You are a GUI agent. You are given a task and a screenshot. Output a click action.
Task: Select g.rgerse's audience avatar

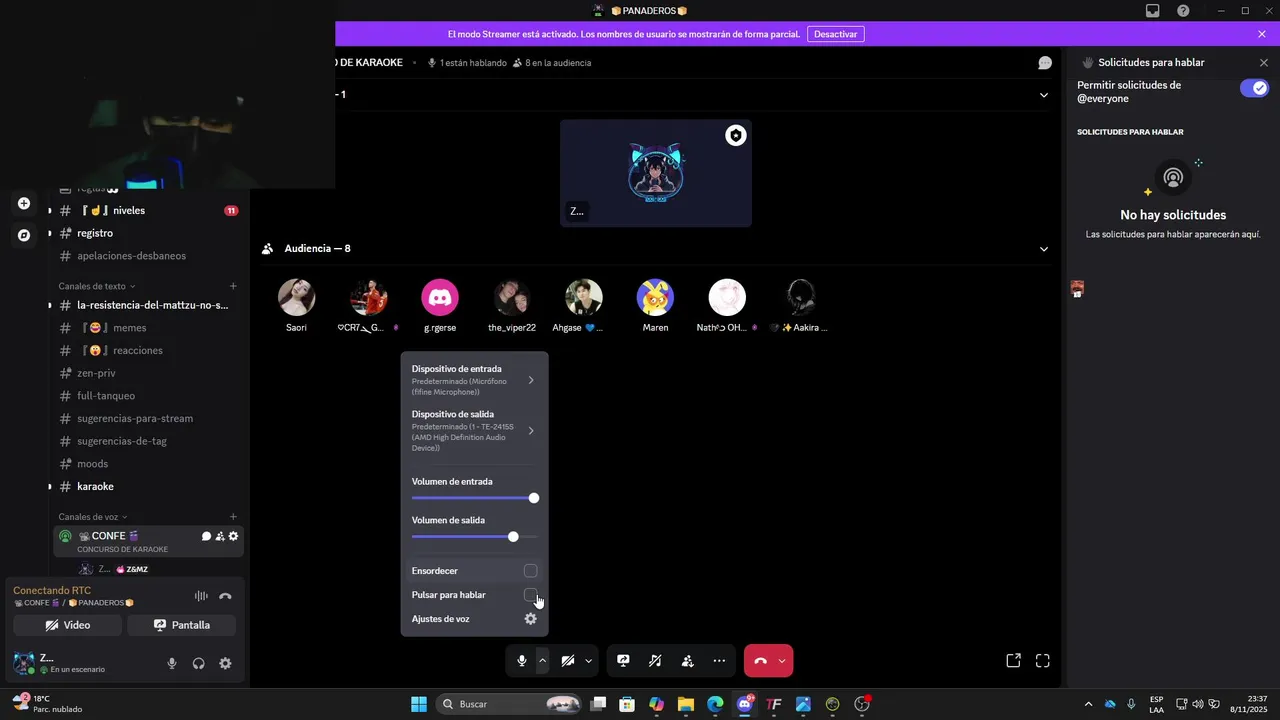click(440, 297)
